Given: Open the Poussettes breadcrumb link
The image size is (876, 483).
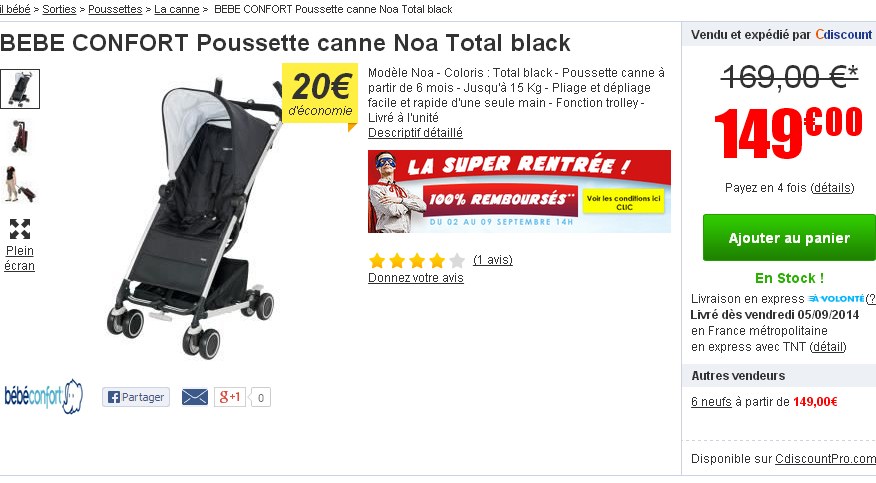Looking at the screenshot, I should point(115,9).
